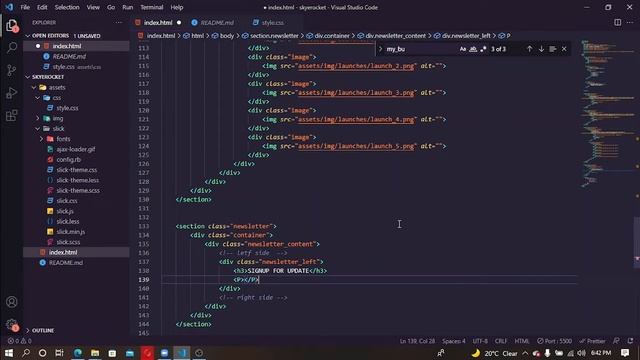Open the Run menu
The image size is (640, 360).
[128, 7]
